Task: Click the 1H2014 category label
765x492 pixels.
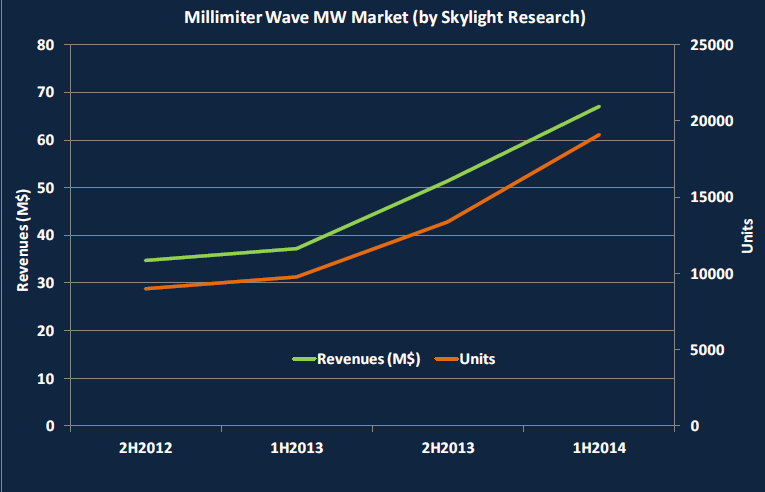Action: coord(599,448)
